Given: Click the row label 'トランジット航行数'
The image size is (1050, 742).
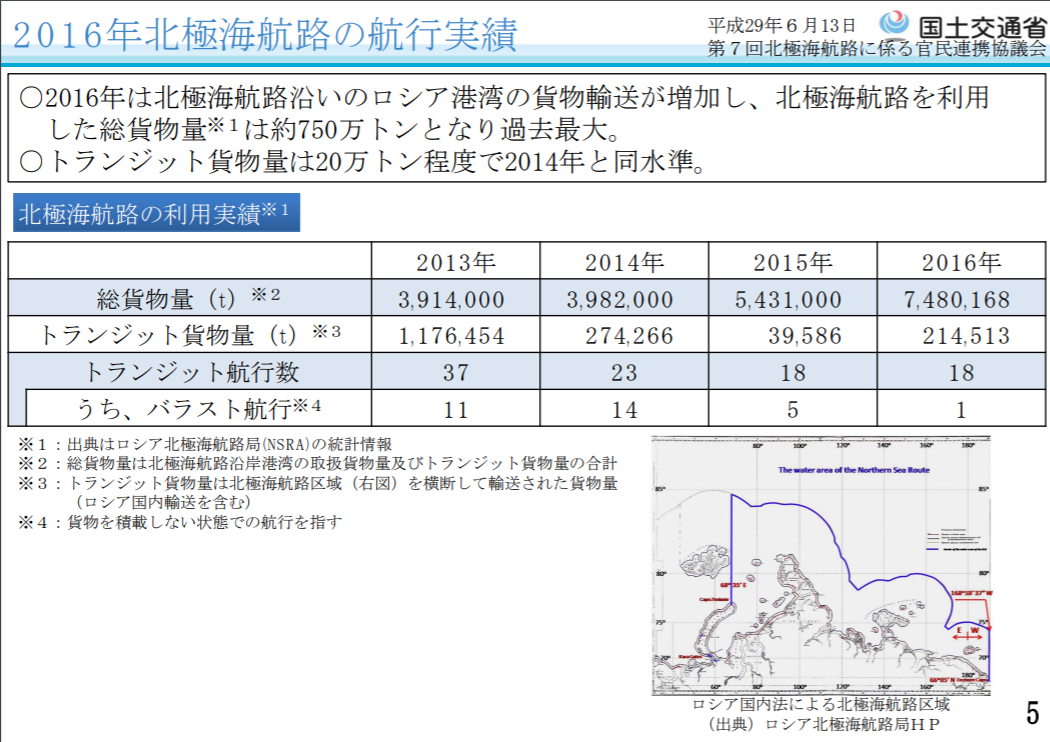Looking at the screenshot, I should (x=190, y=372).
